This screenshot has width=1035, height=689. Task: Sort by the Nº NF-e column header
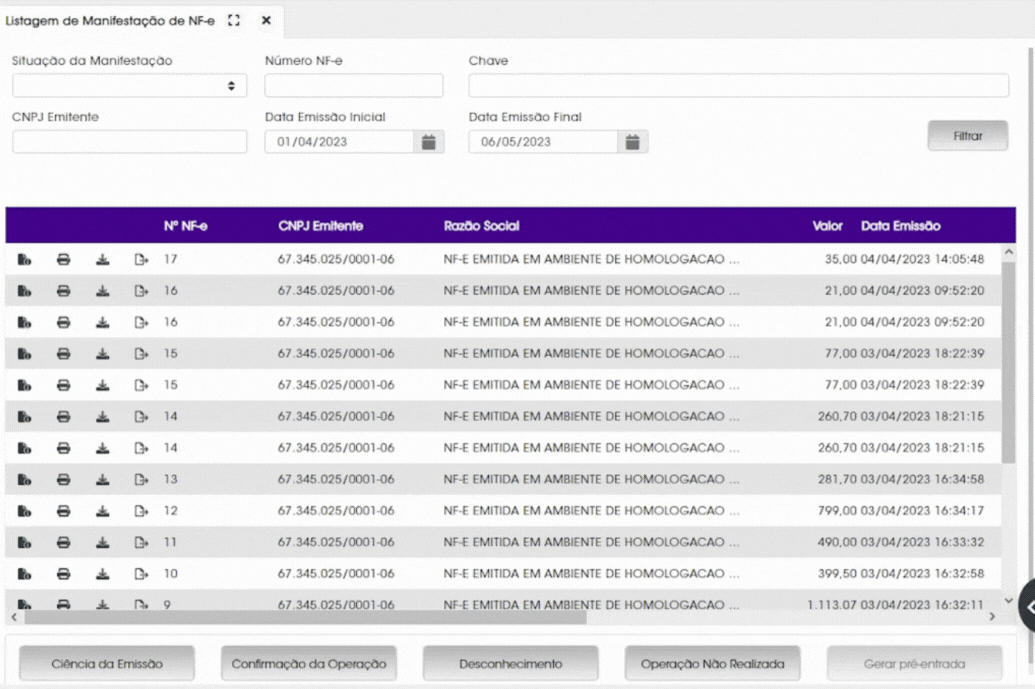click(185, 226)
